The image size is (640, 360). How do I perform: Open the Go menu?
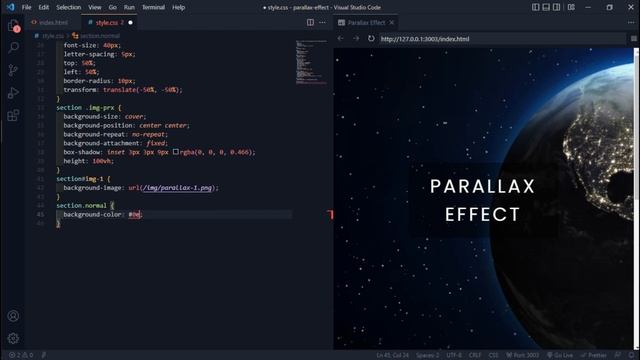[x=113, y=7]
